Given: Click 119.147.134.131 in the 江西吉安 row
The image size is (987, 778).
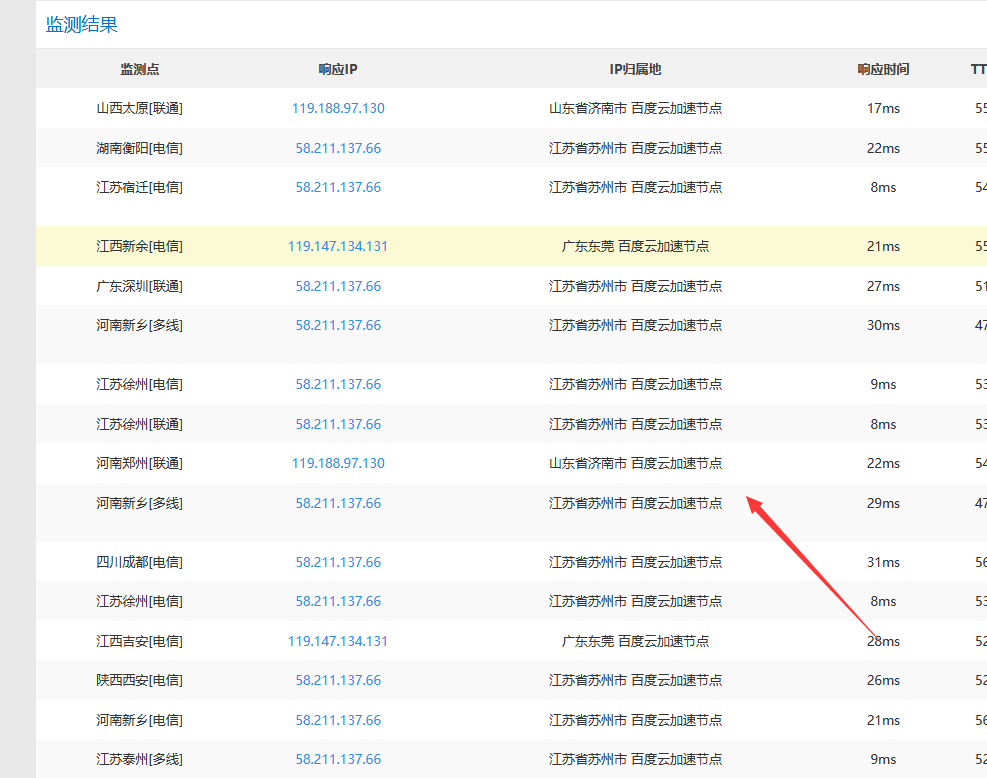Looking at the screenshot, I should (x=338, y=641).
